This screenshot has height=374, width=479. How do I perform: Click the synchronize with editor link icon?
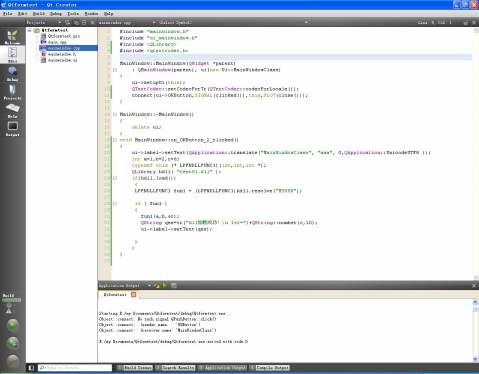point(76,22)
